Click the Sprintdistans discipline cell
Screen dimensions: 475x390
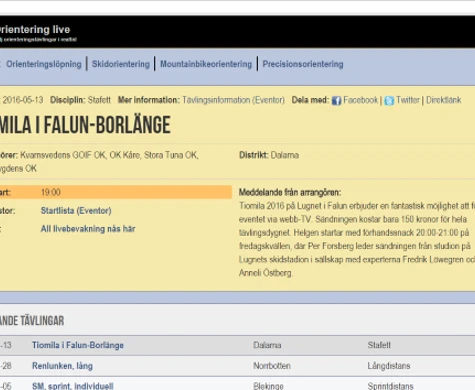pyautogui.click(x=390, y=386)
